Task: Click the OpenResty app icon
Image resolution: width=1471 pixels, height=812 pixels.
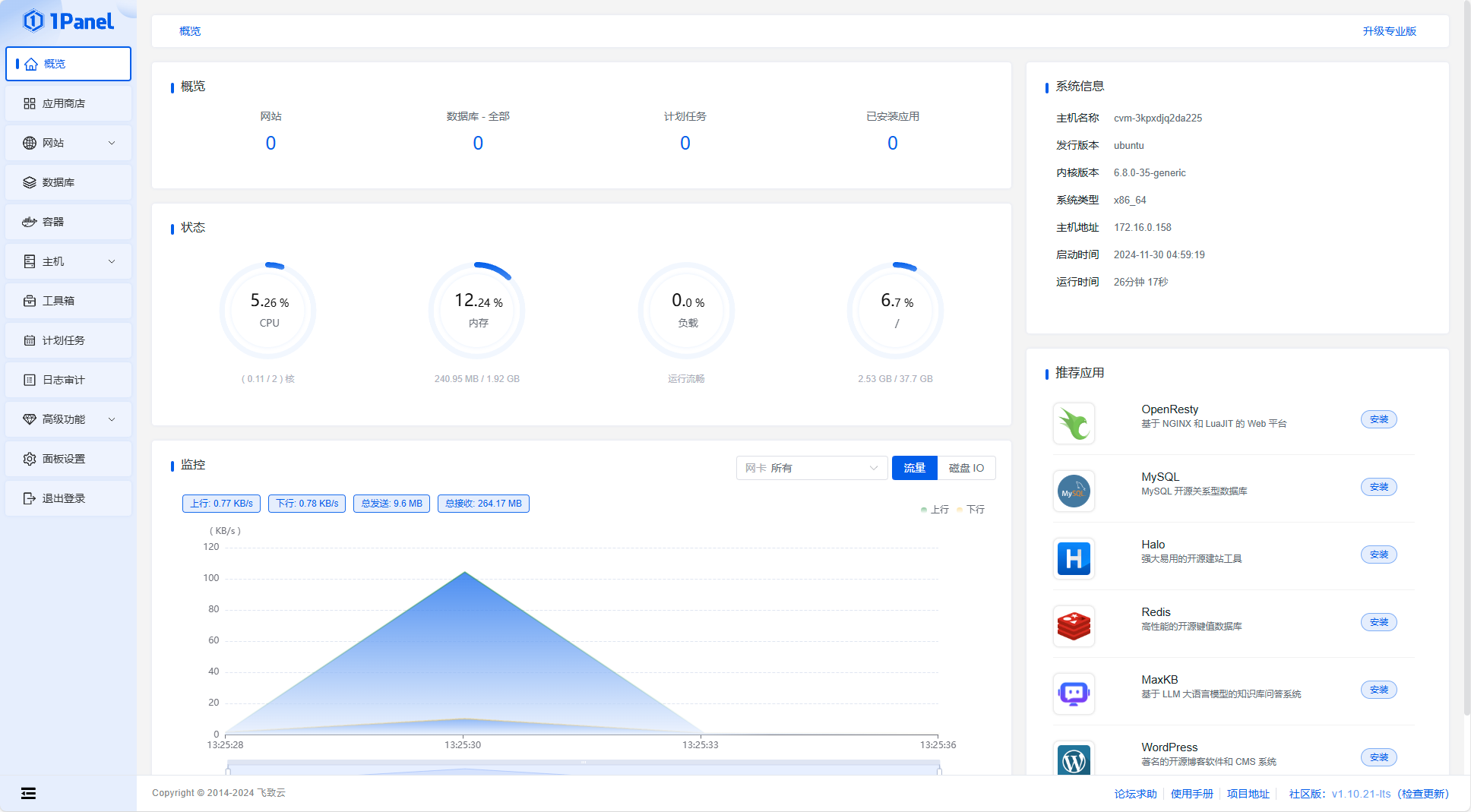Action: coord(1074,423)
